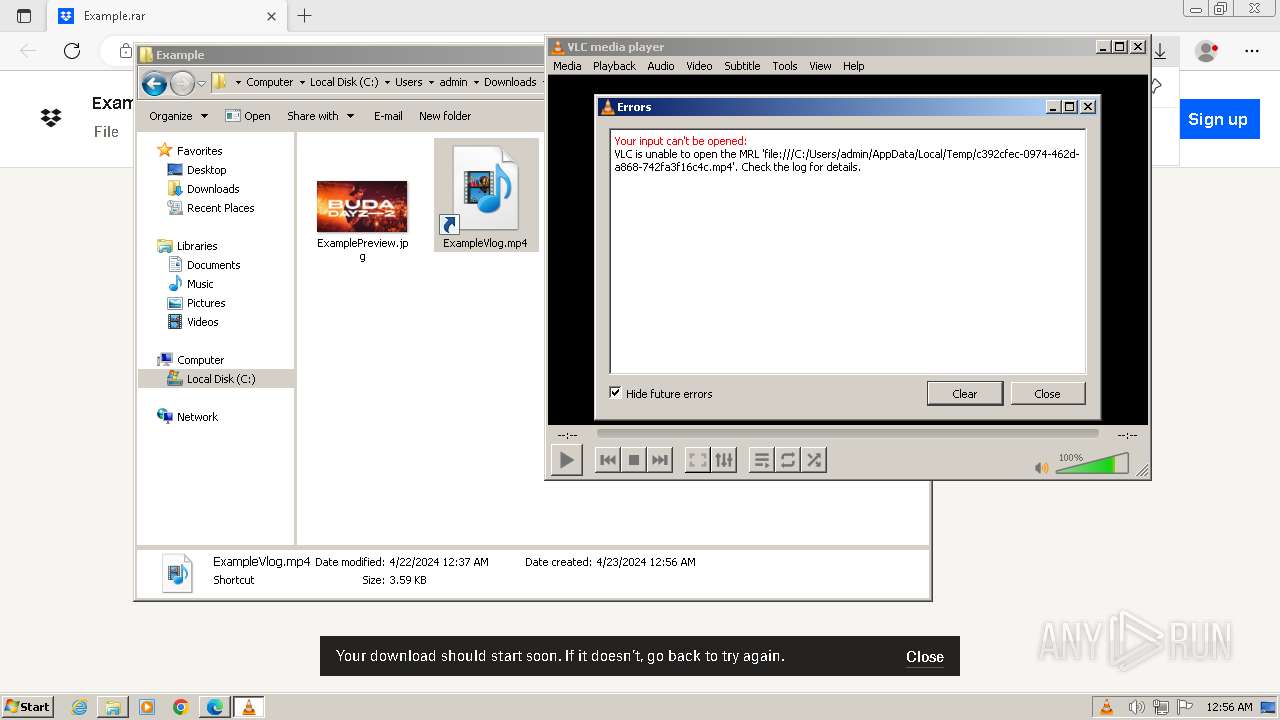Open the VLC Video menu

pyautogui.click(x=699, y=66)
